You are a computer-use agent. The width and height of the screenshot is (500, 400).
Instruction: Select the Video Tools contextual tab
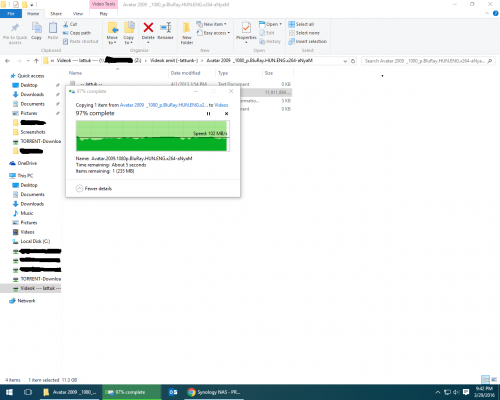104,4
